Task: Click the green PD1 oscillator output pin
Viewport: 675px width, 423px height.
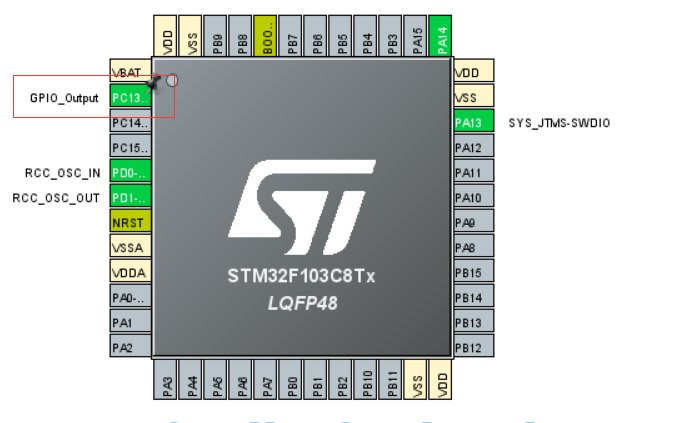Action: coord(130,198)
